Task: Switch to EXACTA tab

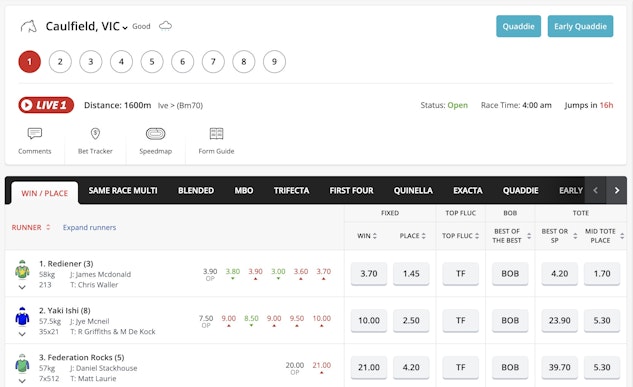Action: point(467,190)
